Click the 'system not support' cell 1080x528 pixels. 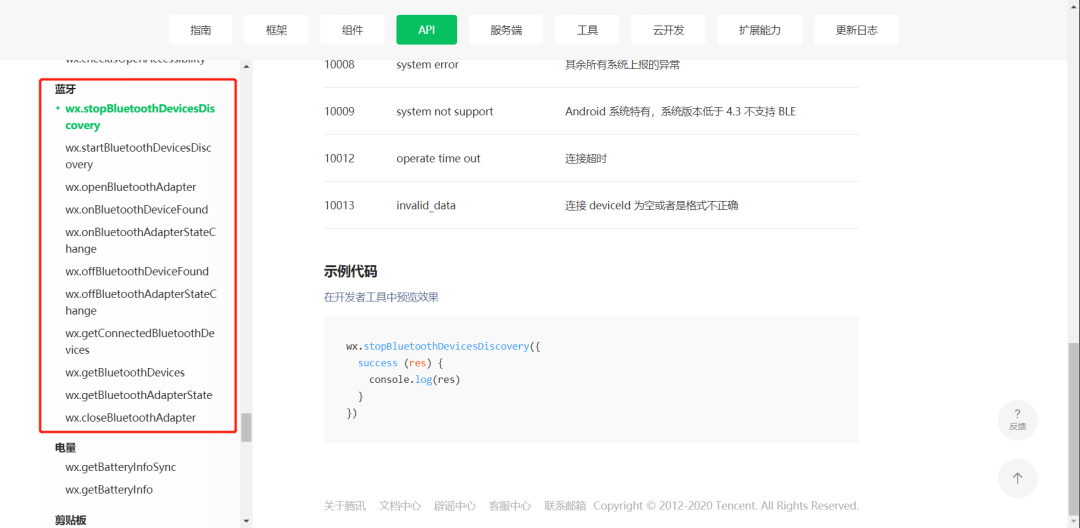pos(444,112)
